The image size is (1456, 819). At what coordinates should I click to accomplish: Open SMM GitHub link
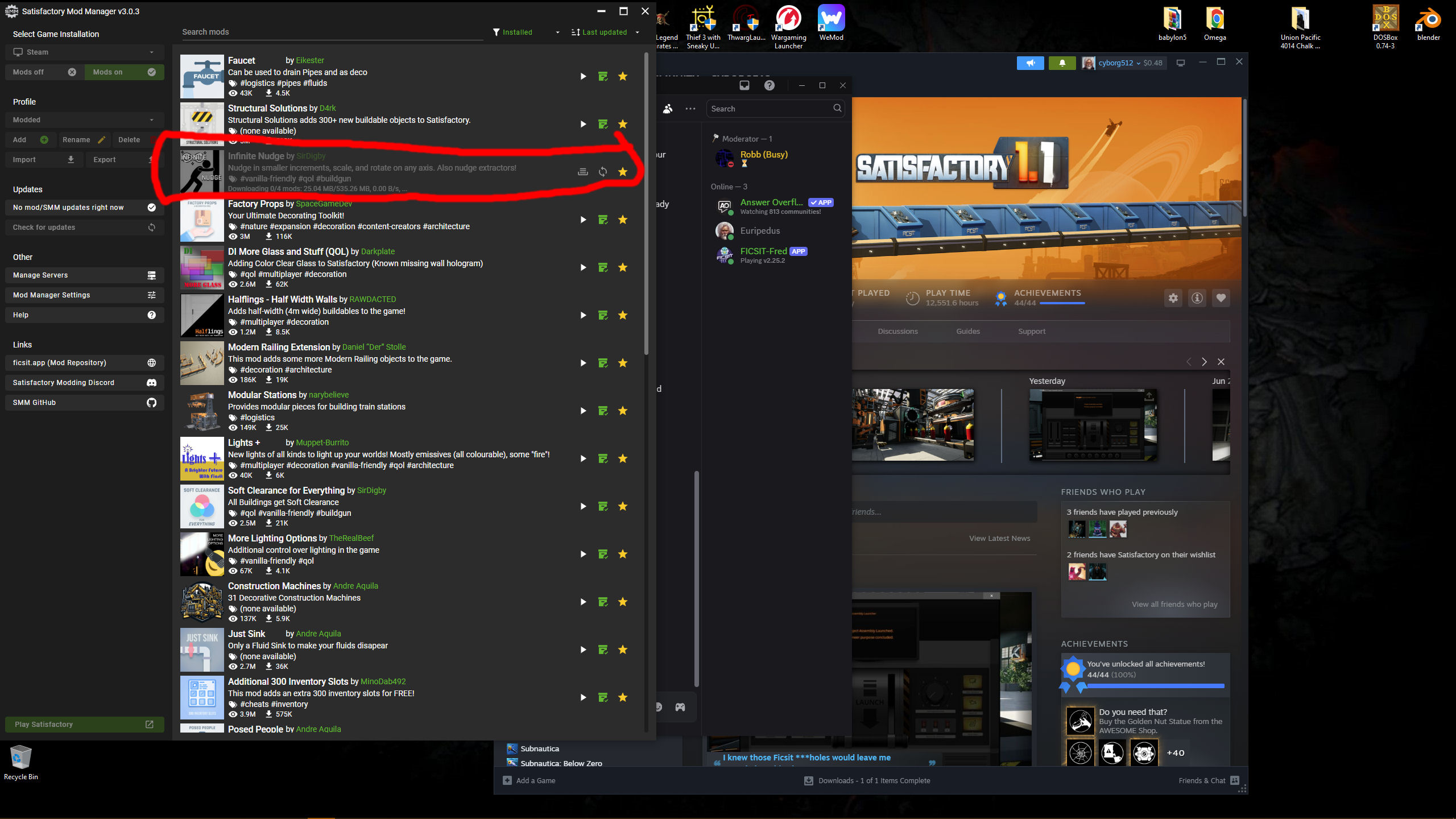click(85, 403)
